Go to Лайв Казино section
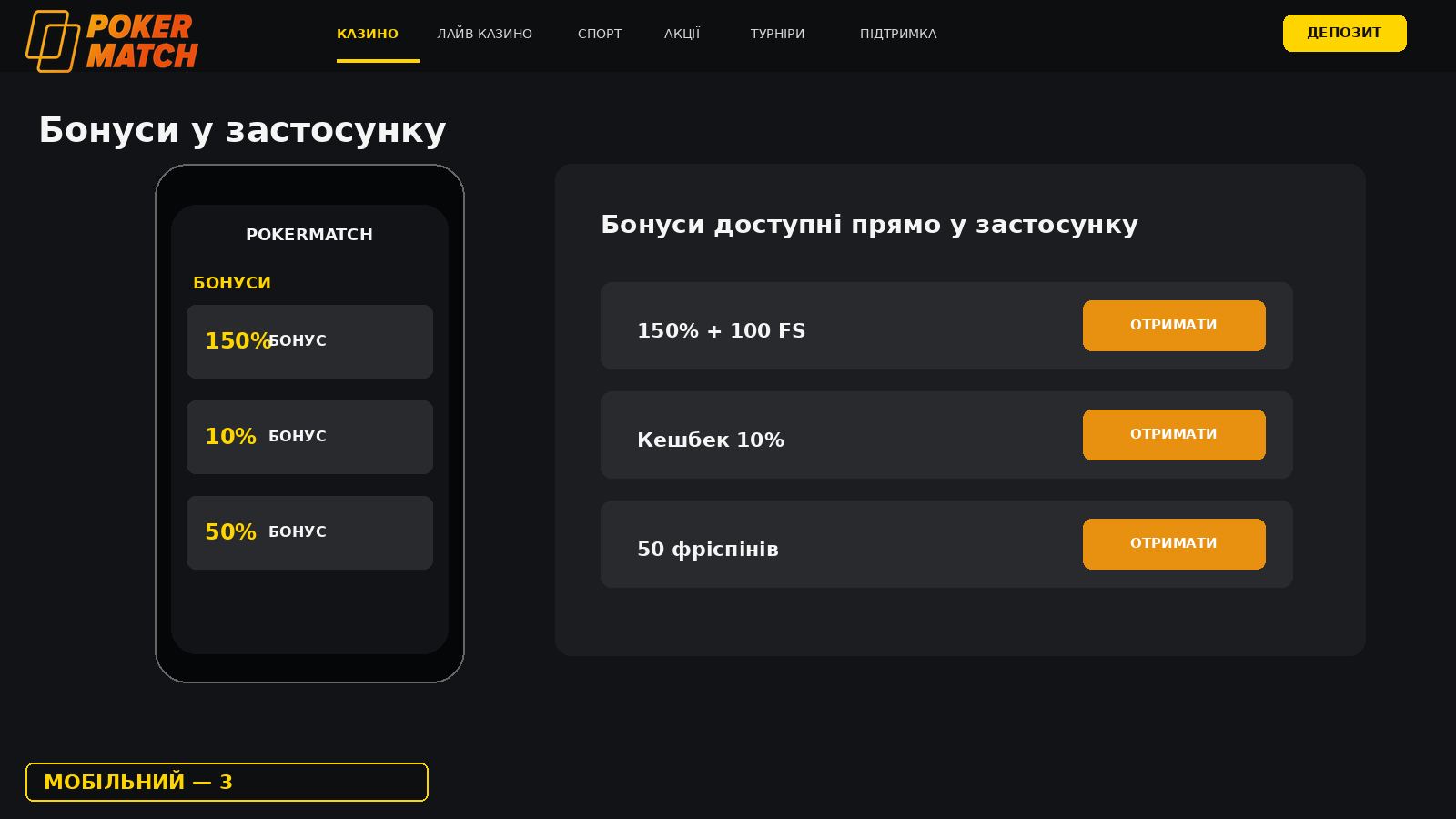Image resolution: width=1456 pixels, height=819 pixels. (x=484, y=34)
